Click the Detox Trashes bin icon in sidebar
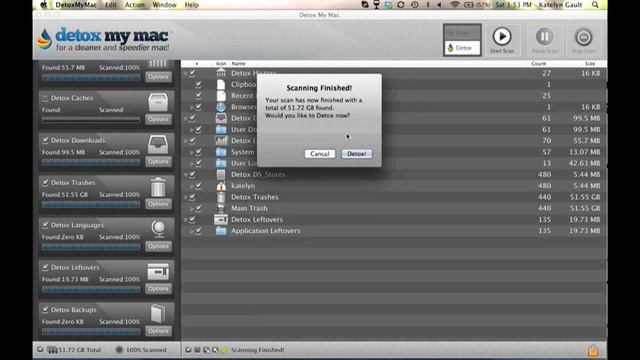 point(158,187)
